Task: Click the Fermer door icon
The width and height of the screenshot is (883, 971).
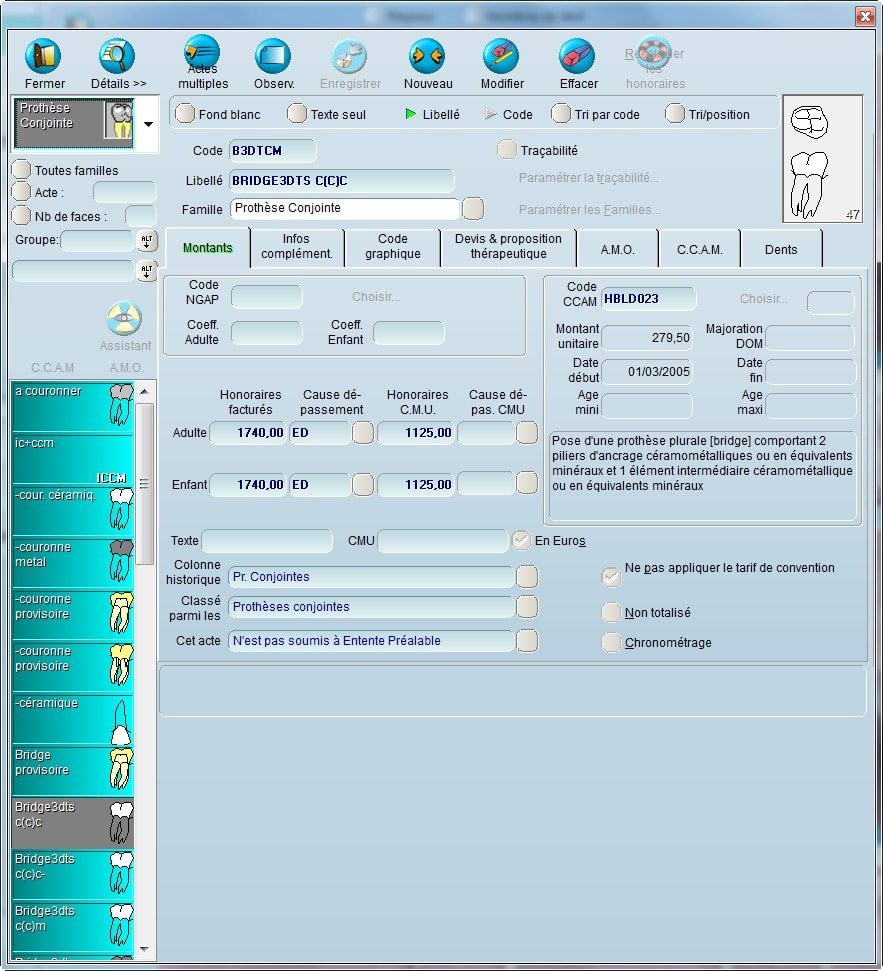Action: [43, 57]
